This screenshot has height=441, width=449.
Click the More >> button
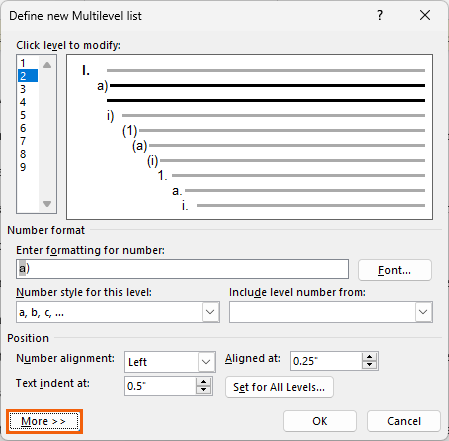(44, 421)
